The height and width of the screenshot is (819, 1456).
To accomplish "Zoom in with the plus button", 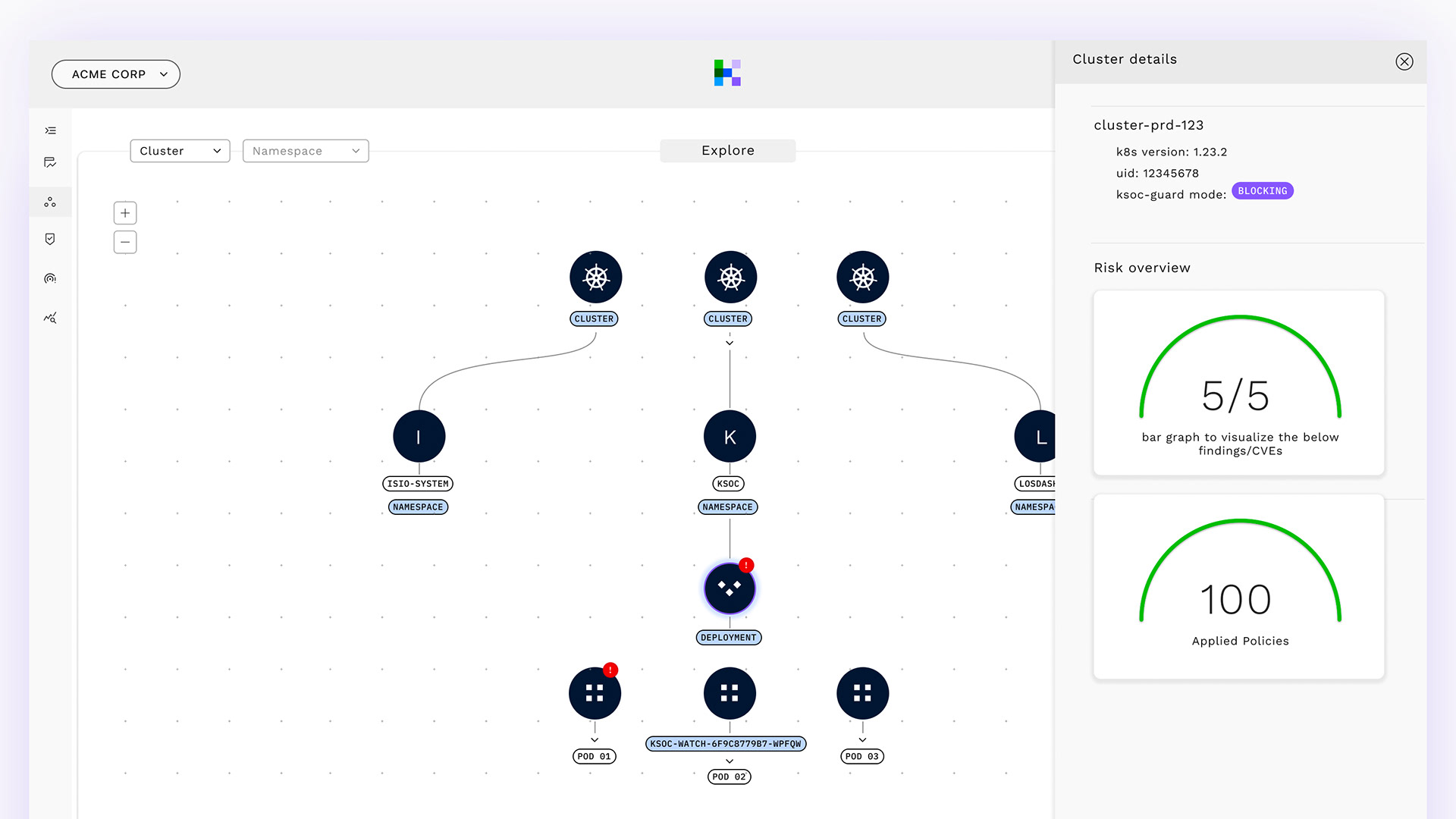I will 125,213.
